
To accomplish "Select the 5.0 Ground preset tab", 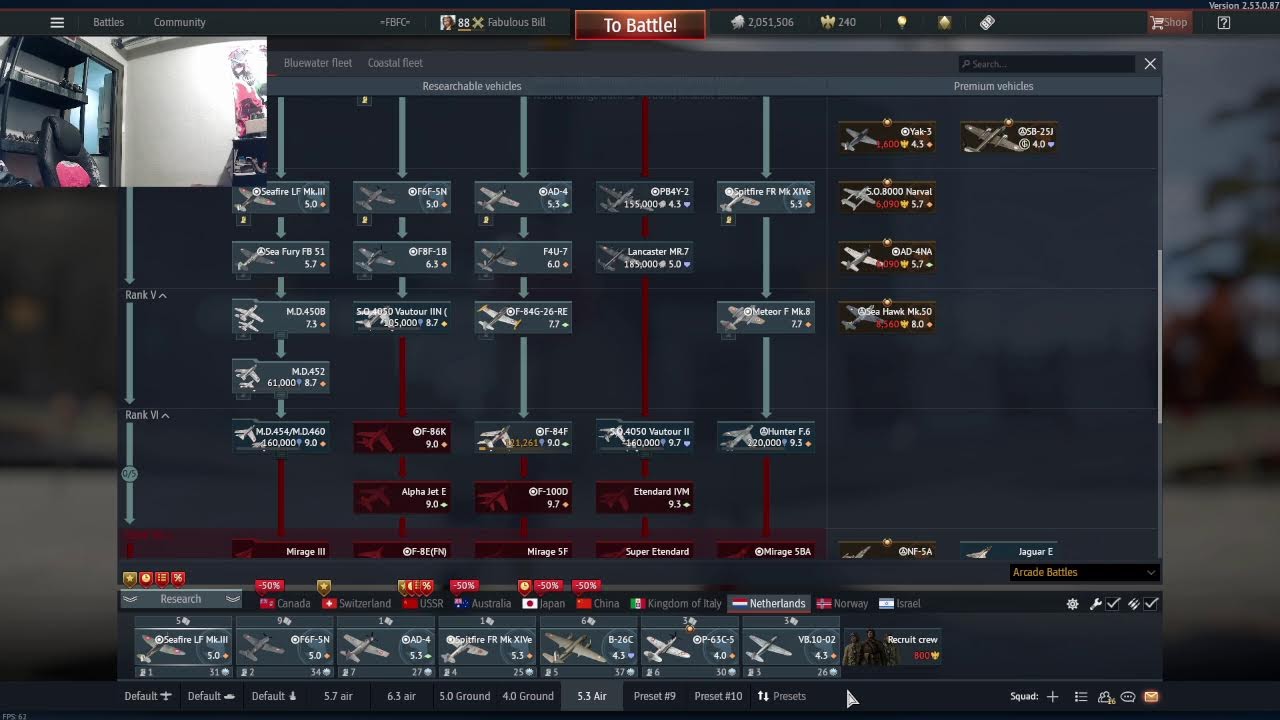I will (465, 696).
